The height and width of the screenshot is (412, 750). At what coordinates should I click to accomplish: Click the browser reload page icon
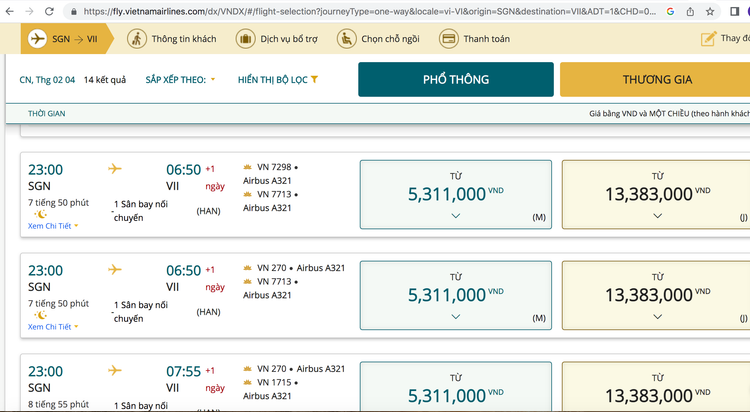point(48,11)
